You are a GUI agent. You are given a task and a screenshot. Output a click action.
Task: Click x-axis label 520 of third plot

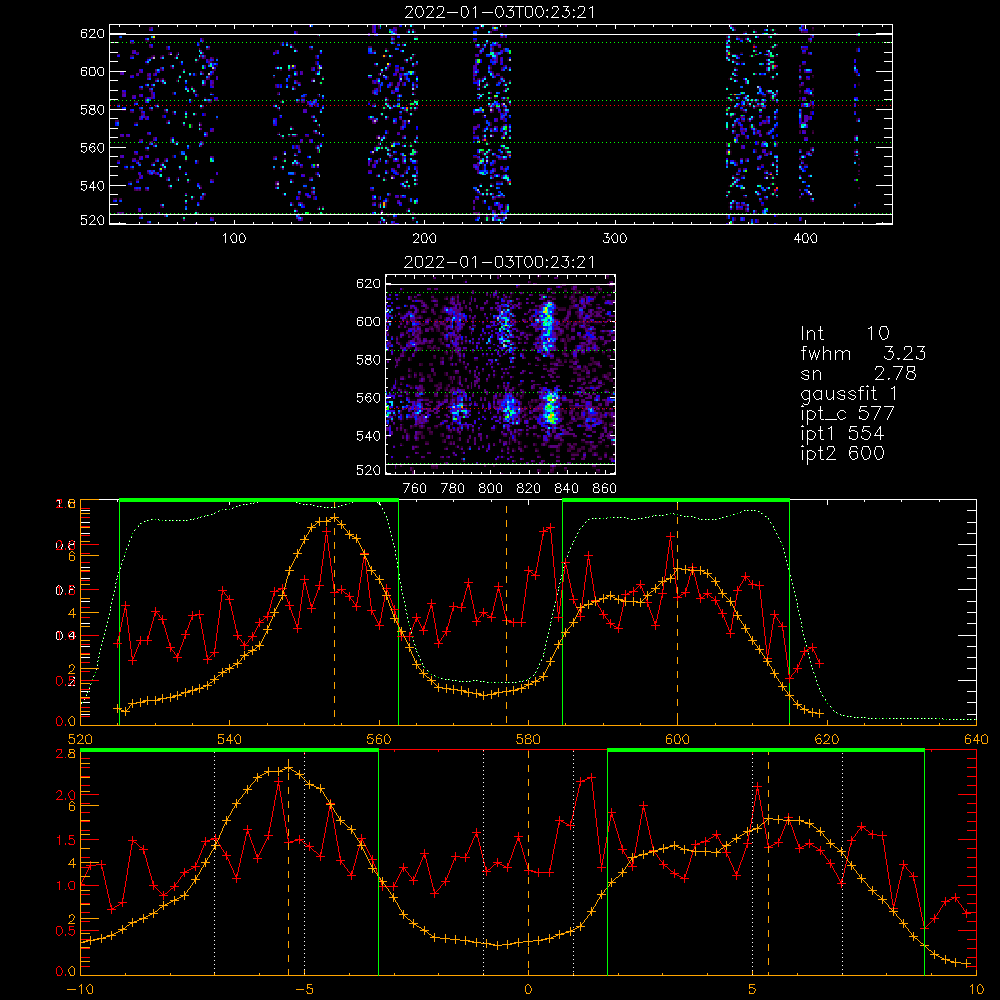[x=80, y=739]
